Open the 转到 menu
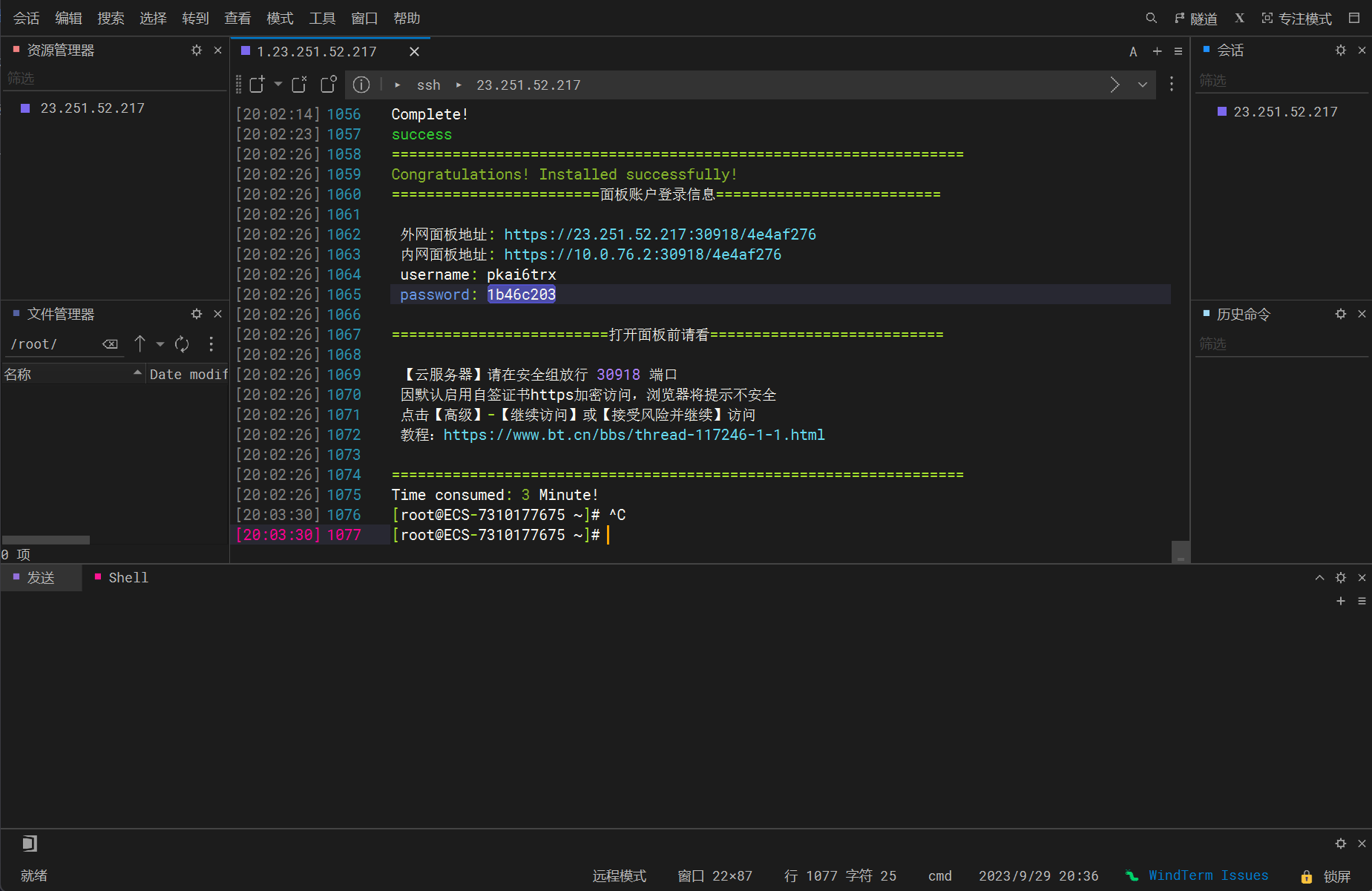 coord(195,18)
